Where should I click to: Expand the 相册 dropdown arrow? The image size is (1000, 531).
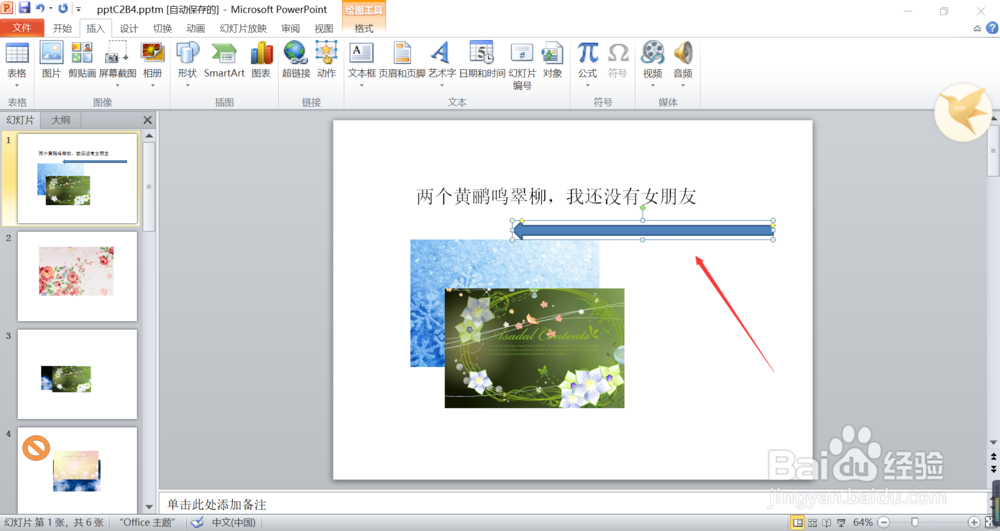tap(152, 85)
